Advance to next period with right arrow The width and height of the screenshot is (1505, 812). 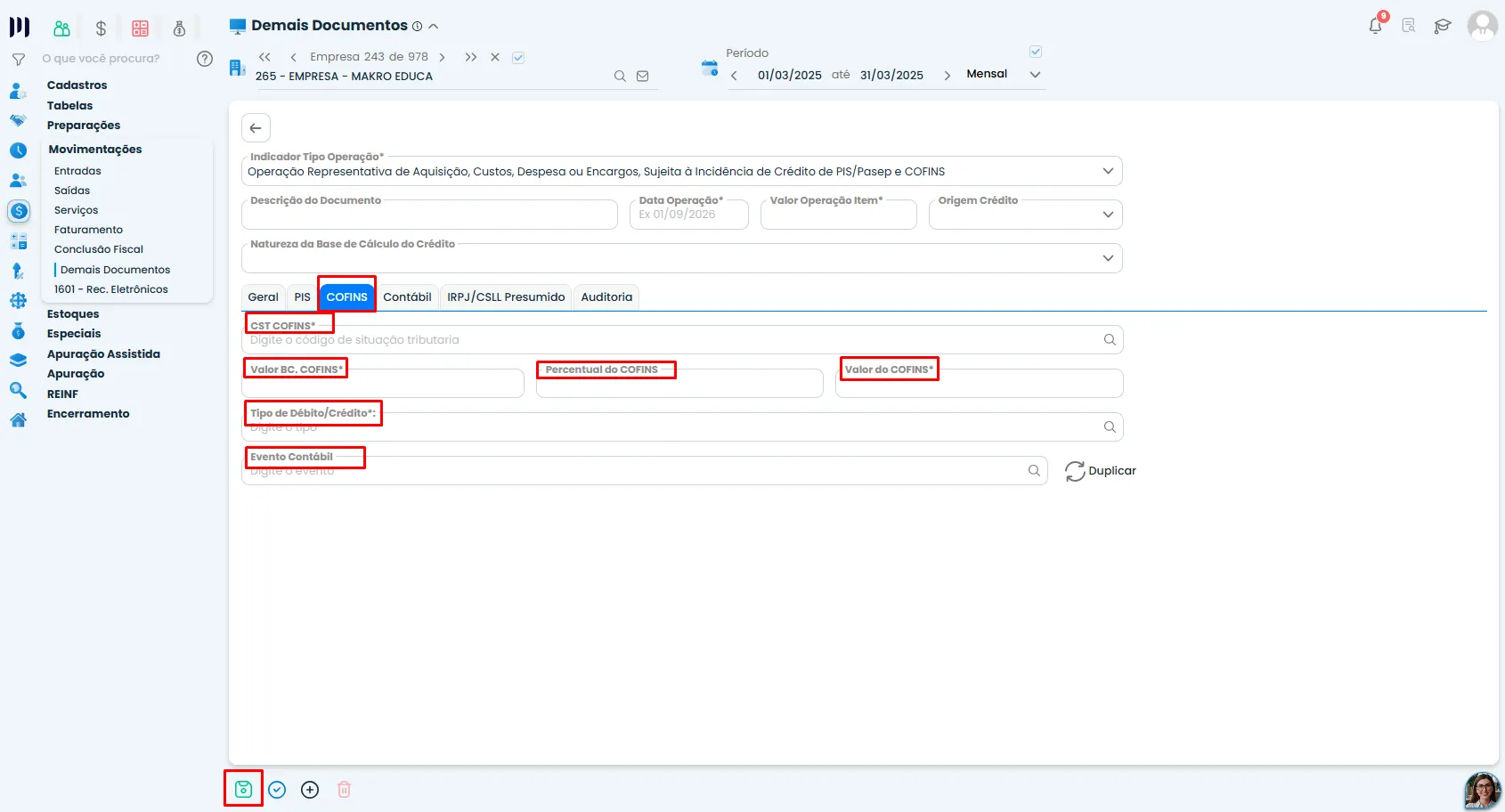coord(947,76)
